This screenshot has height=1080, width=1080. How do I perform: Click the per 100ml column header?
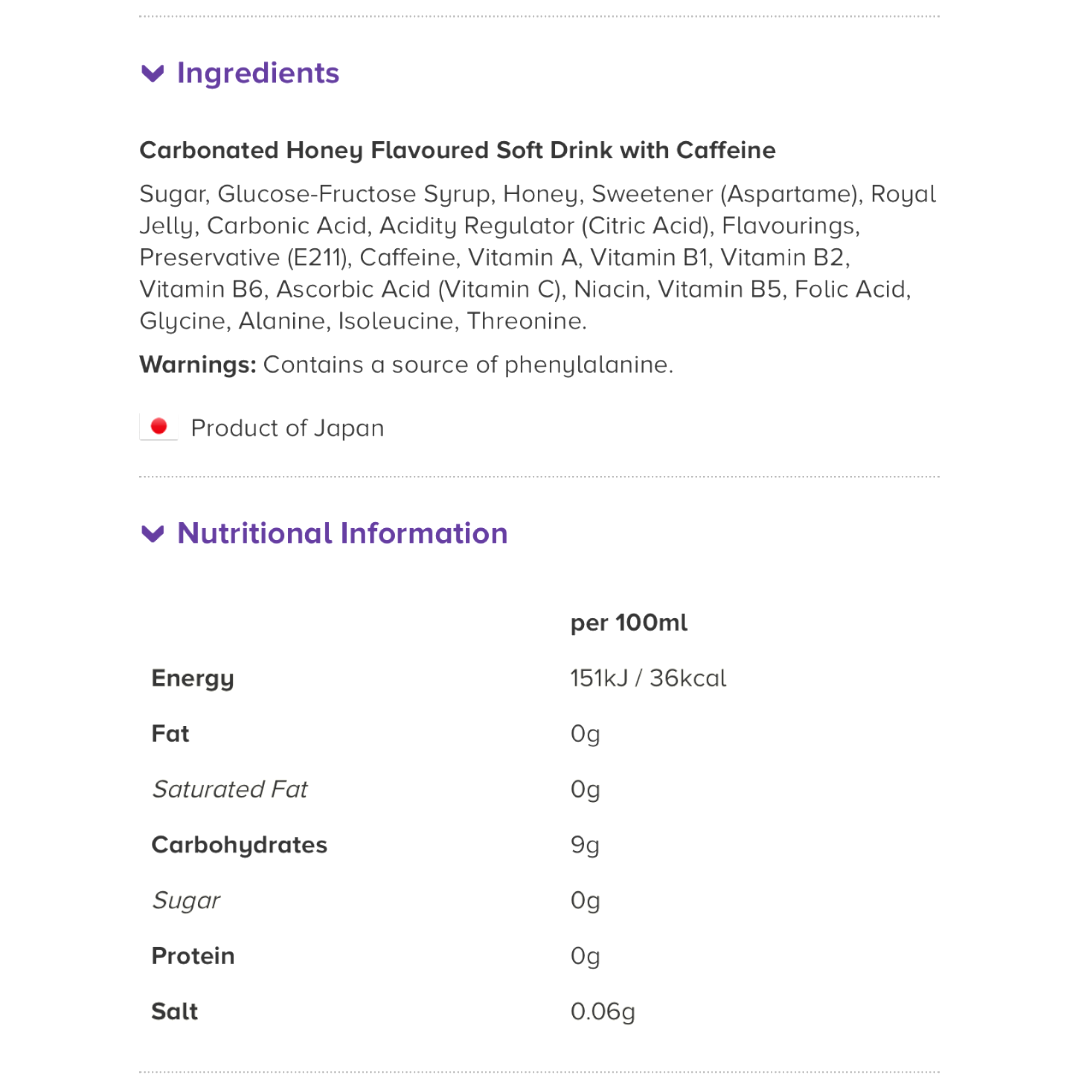coord(629,623)
